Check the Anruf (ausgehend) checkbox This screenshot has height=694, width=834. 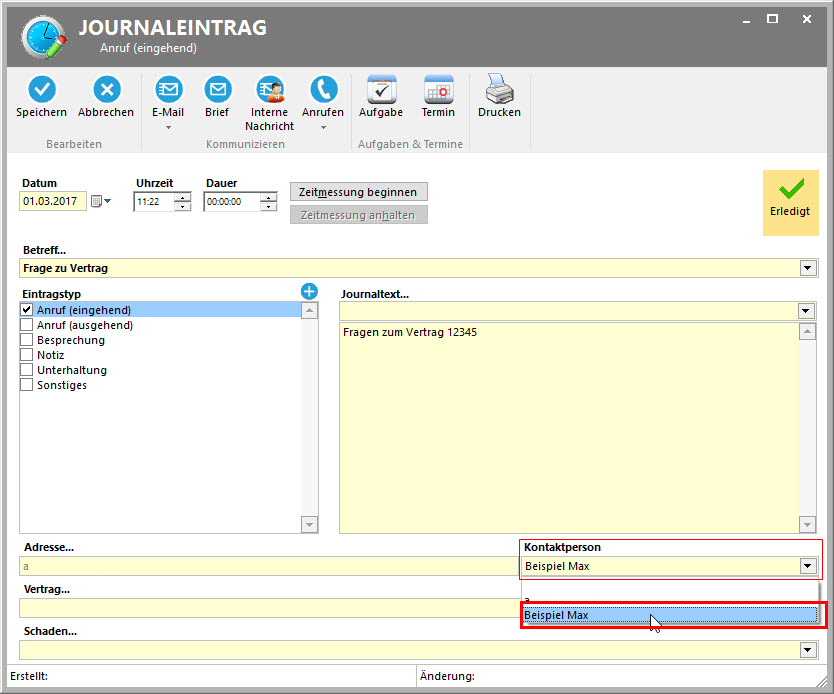[27, 325]
